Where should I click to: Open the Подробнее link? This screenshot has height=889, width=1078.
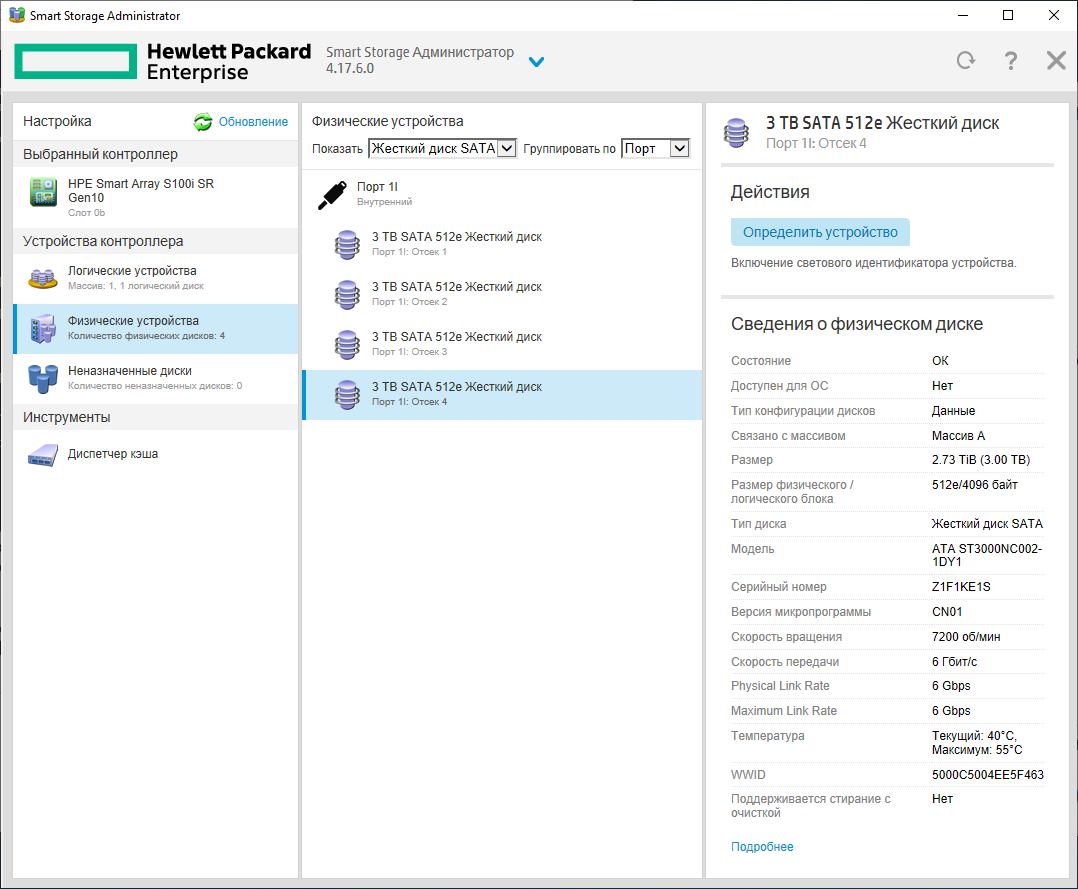762,846
